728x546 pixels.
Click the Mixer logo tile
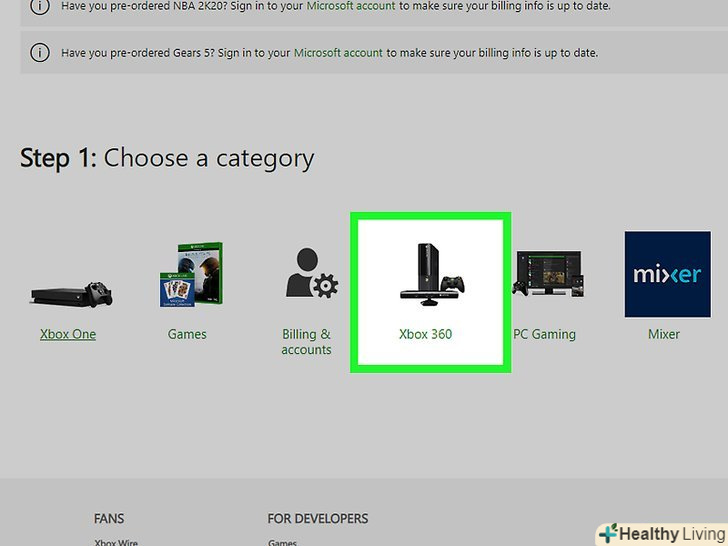tap(668, 274)
